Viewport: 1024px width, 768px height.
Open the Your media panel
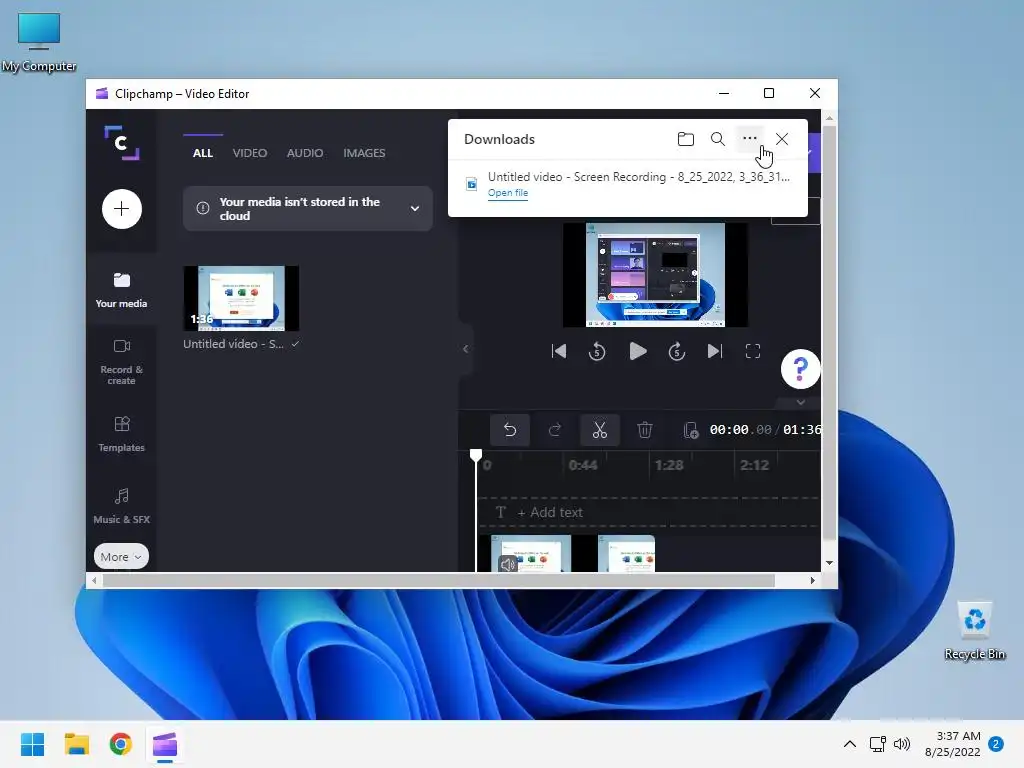click(121, 291)
